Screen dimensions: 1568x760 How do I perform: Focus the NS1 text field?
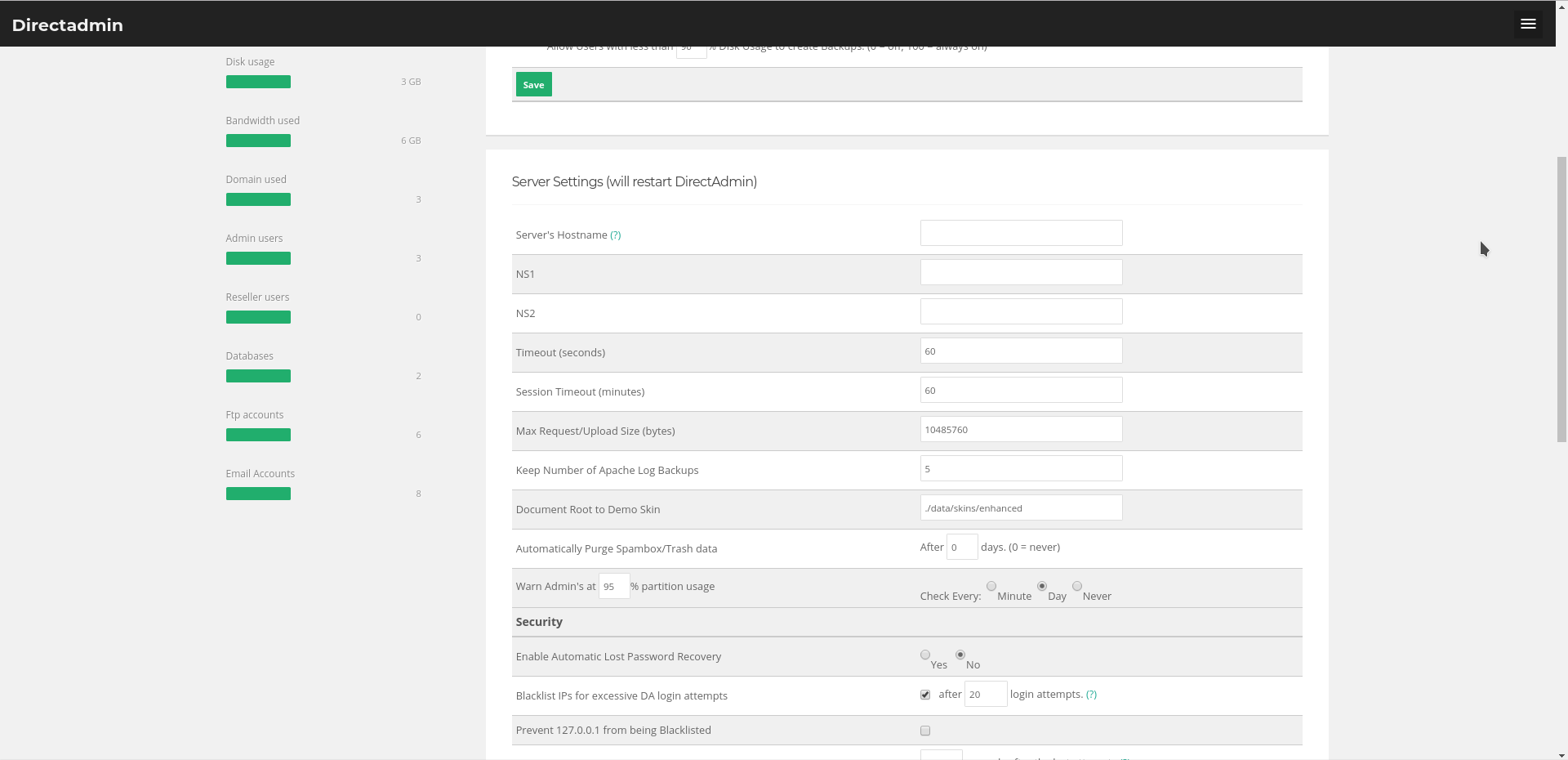click(x=1021, y=273)
